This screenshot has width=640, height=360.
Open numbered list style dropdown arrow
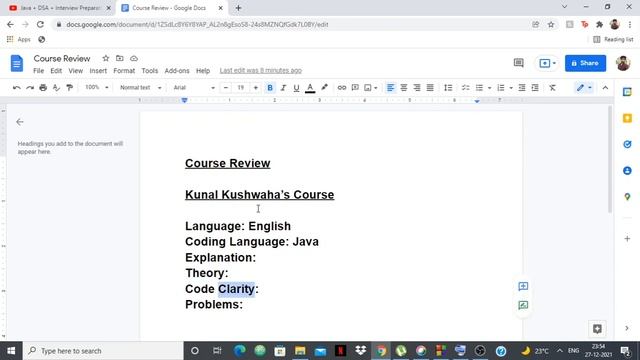pos(511,88)
